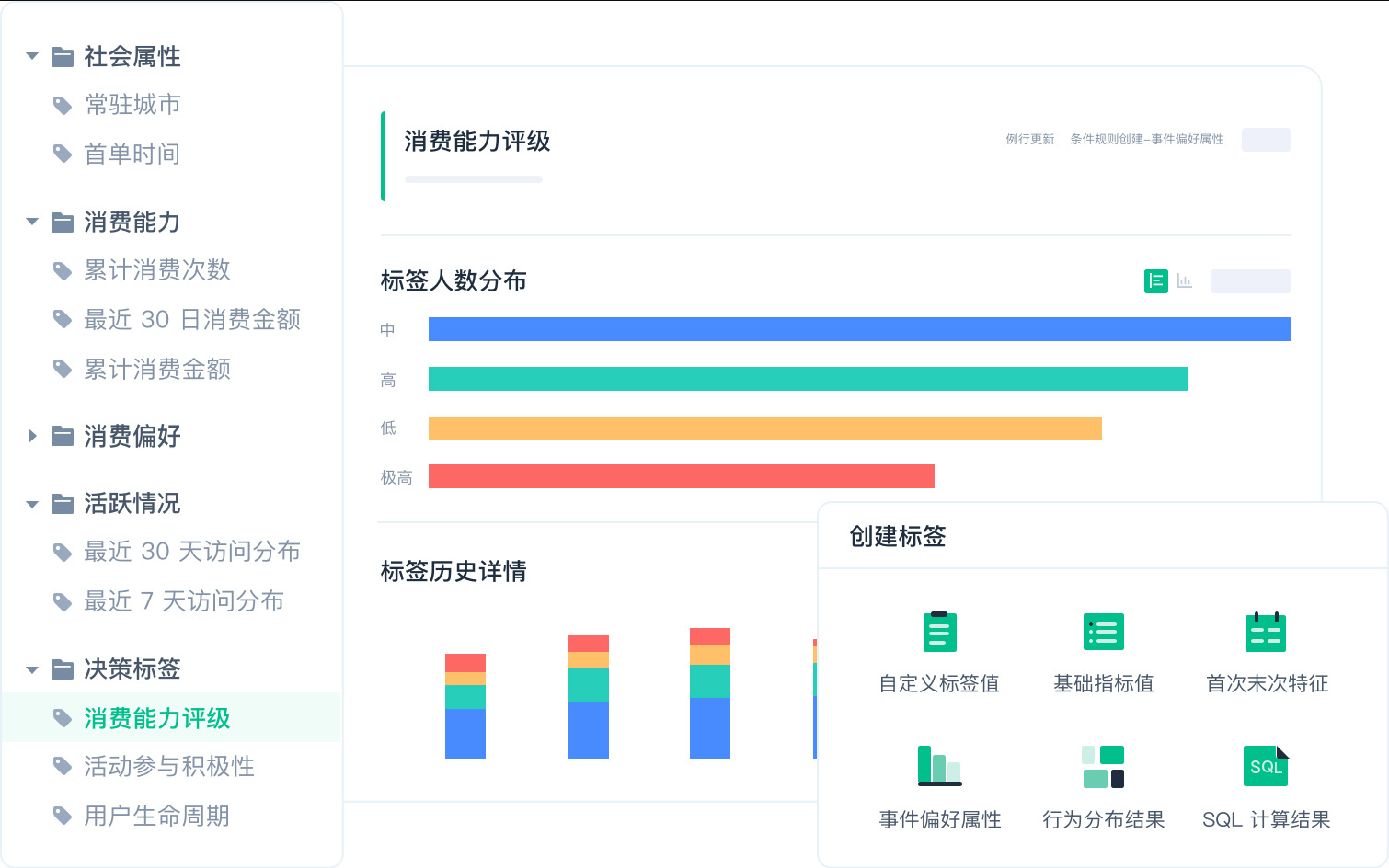Select the 基础指标值 list icon

coord(1103,632)
